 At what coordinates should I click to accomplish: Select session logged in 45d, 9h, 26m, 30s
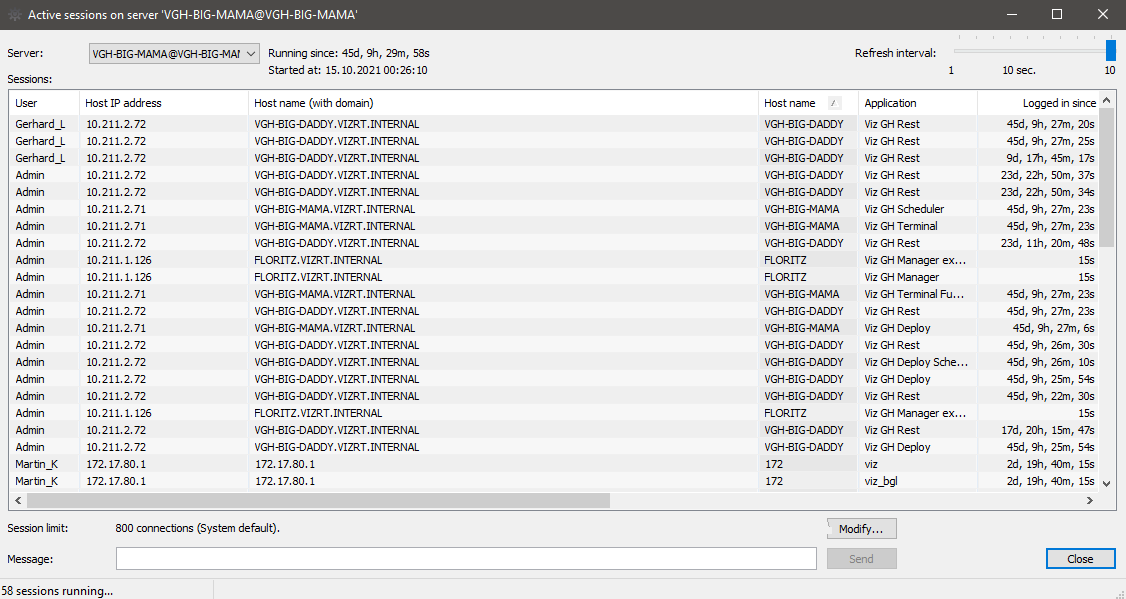(554, 345)
